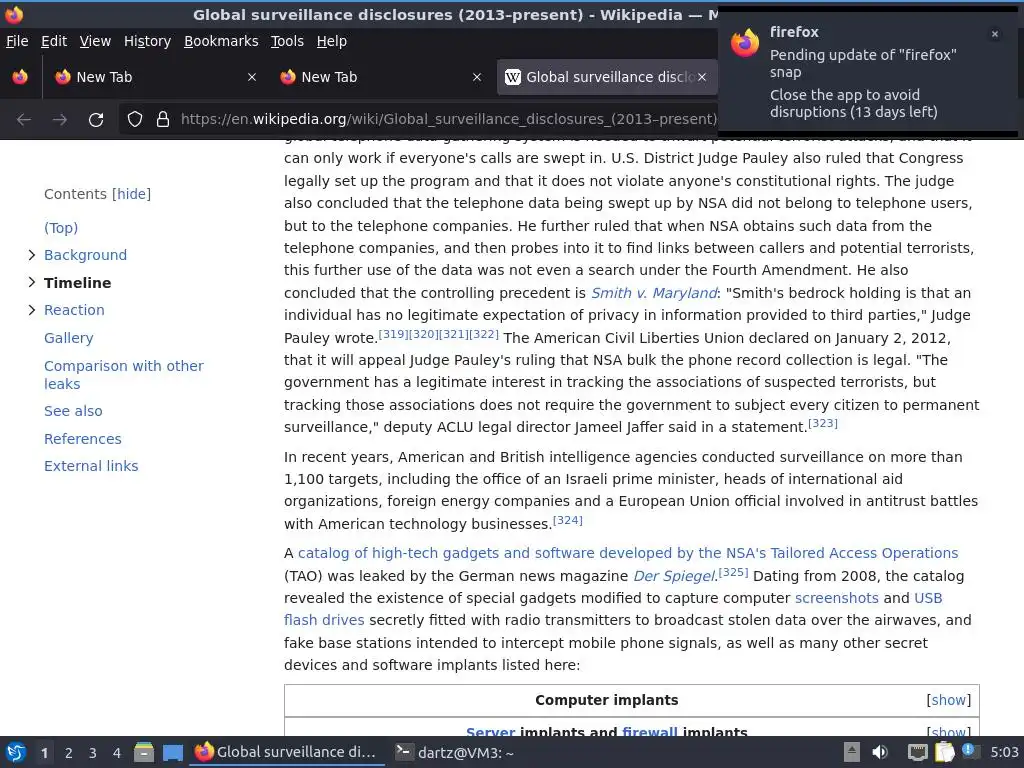Click the site security padlock icon
Viewport: 1024px width, 768px height.
(163, 120)
